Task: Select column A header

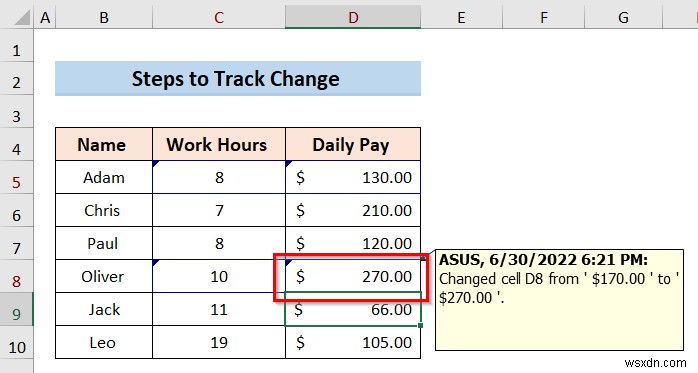Action: coord(45,18)
